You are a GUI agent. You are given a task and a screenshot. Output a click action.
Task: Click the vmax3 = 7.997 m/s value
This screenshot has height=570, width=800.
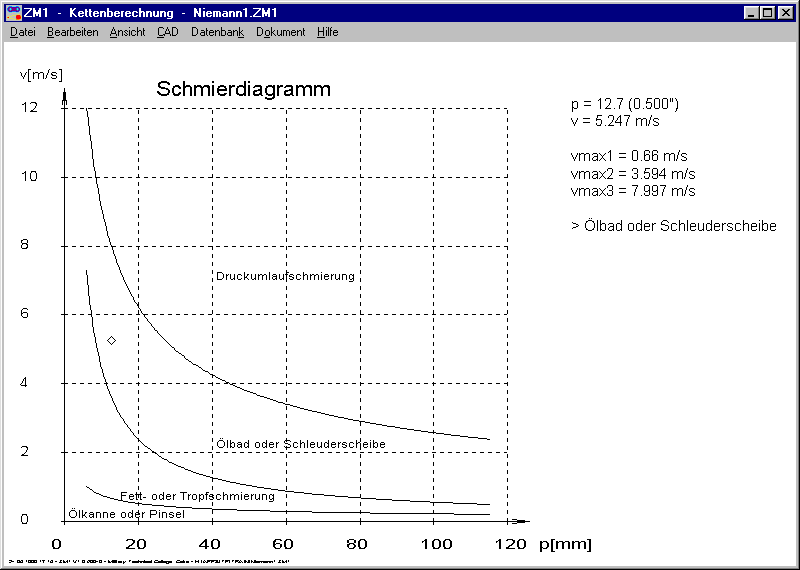pyautogui.click(x=632, y=191)
